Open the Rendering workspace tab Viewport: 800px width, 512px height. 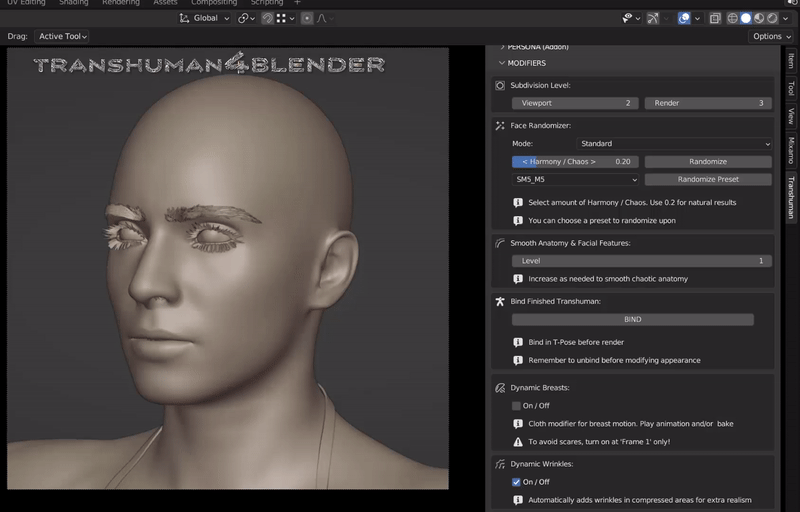pyautogui.click(x=120, y=3)
